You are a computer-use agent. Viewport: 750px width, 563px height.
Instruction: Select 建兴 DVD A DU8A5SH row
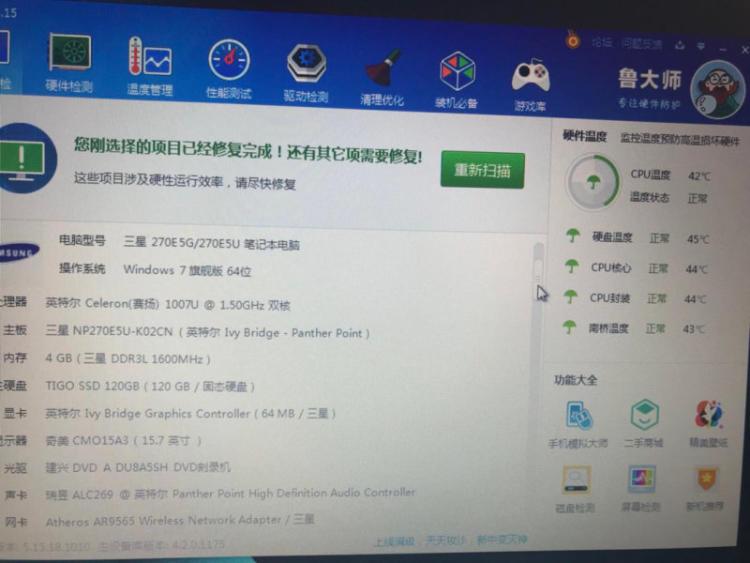[x=116, y=467]
